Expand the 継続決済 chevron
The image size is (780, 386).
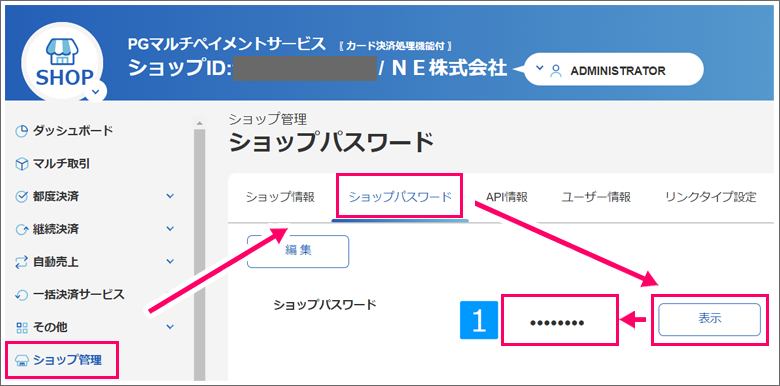click(170, 229)
